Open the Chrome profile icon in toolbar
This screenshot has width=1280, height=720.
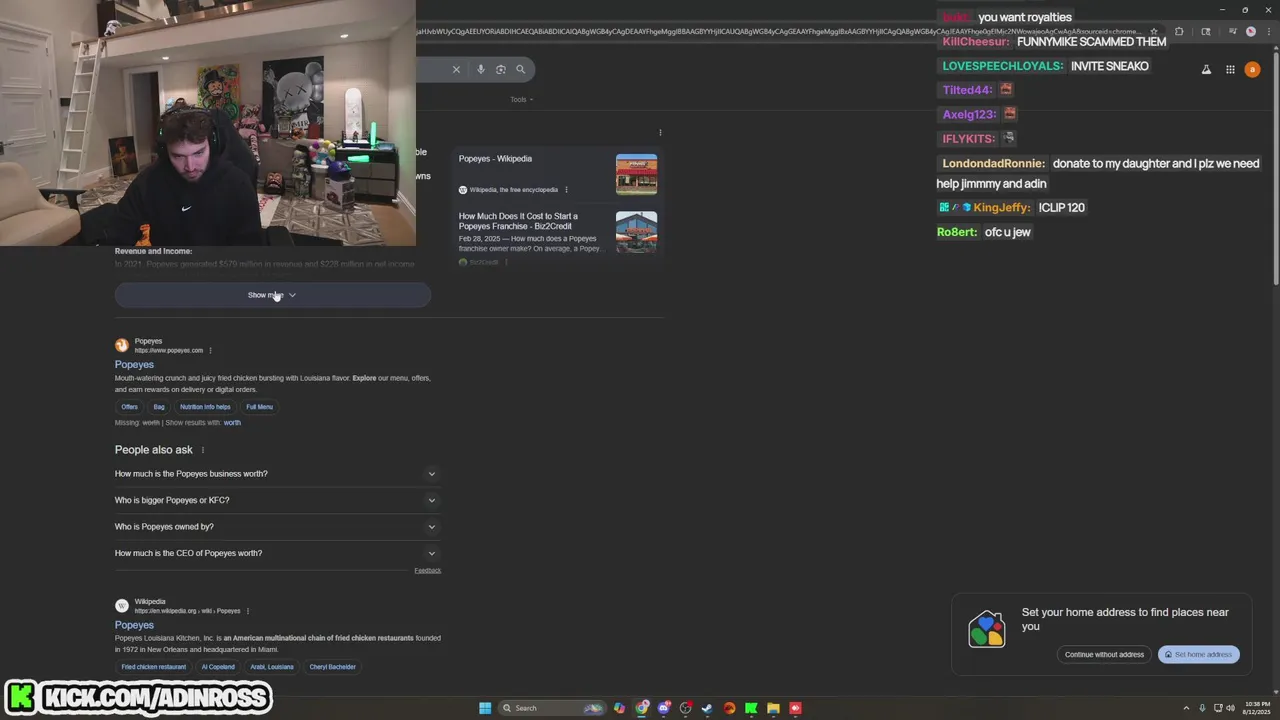click(1250, 31)
